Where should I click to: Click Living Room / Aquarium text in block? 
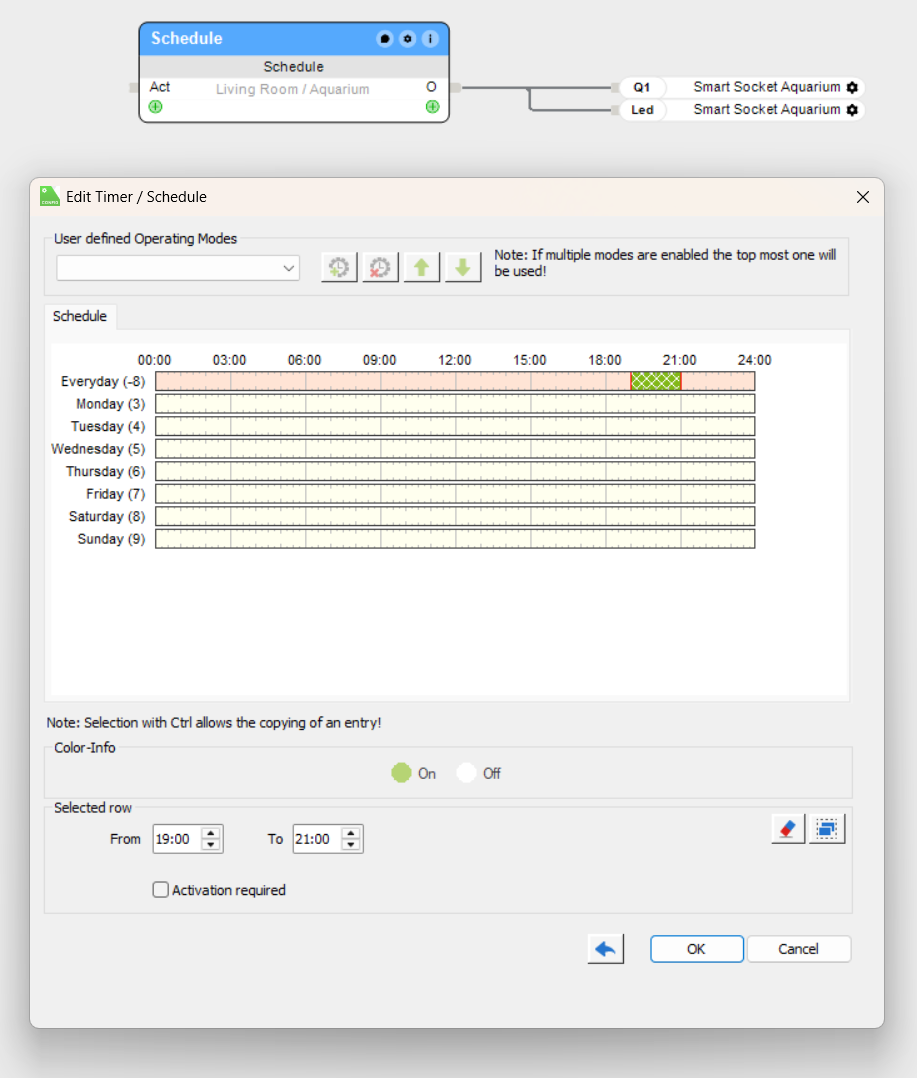click(293, 89)
